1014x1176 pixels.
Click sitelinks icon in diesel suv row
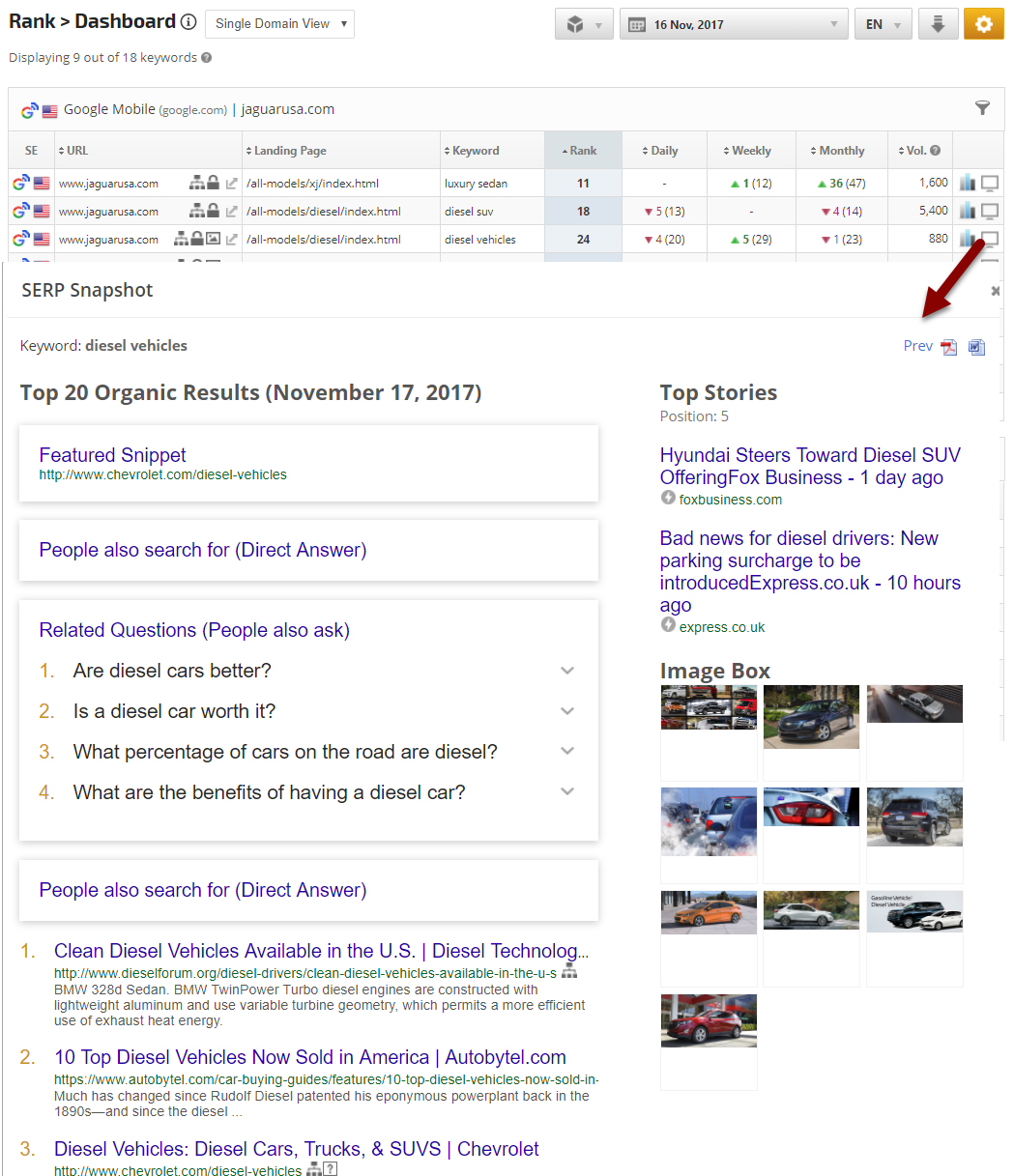pyautogui.click(x=196, y=211)
